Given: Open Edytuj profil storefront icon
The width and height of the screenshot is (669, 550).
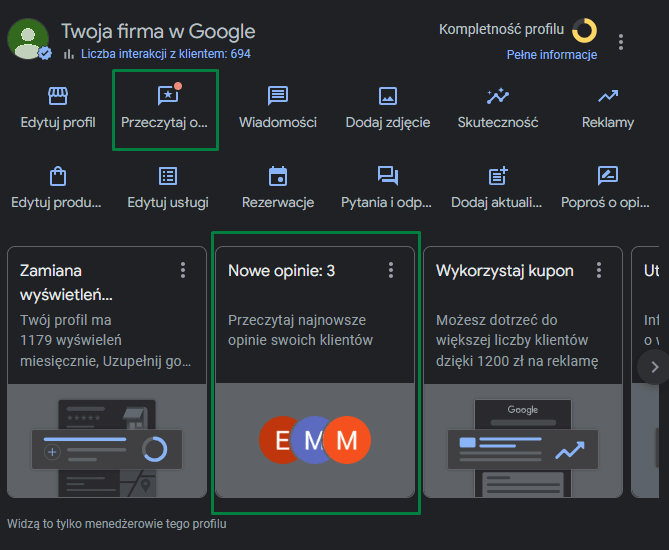Looking at the screenshot, I should click(58, 96).
